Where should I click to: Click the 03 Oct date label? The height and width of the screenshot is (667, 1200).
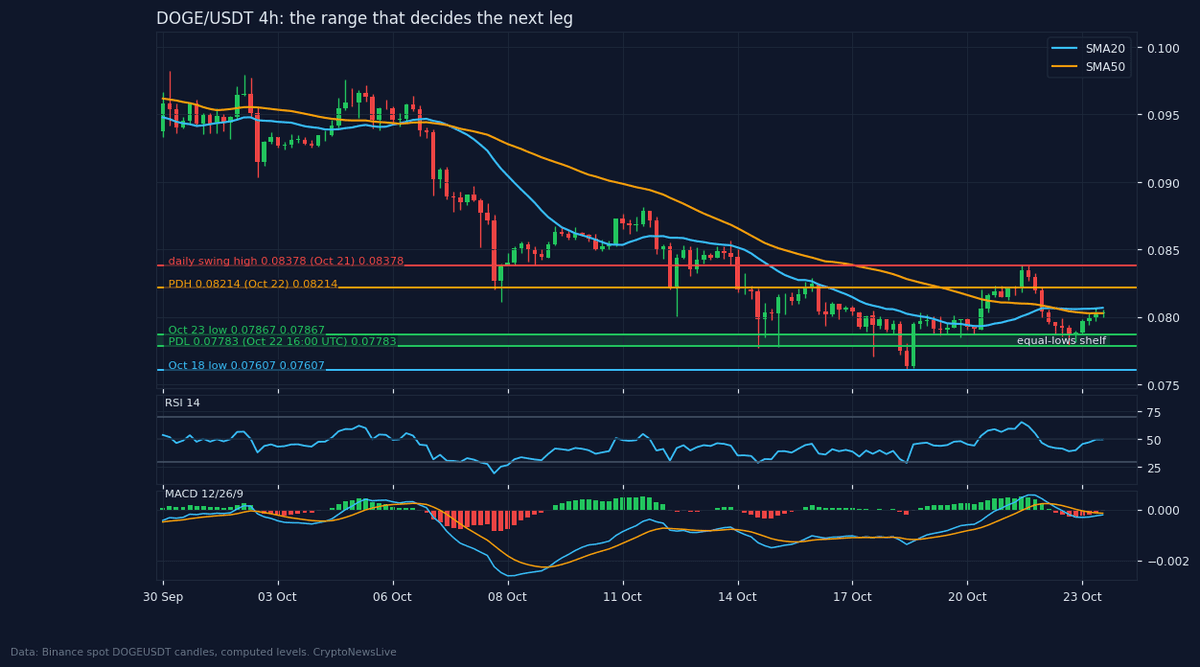point(277,597)
